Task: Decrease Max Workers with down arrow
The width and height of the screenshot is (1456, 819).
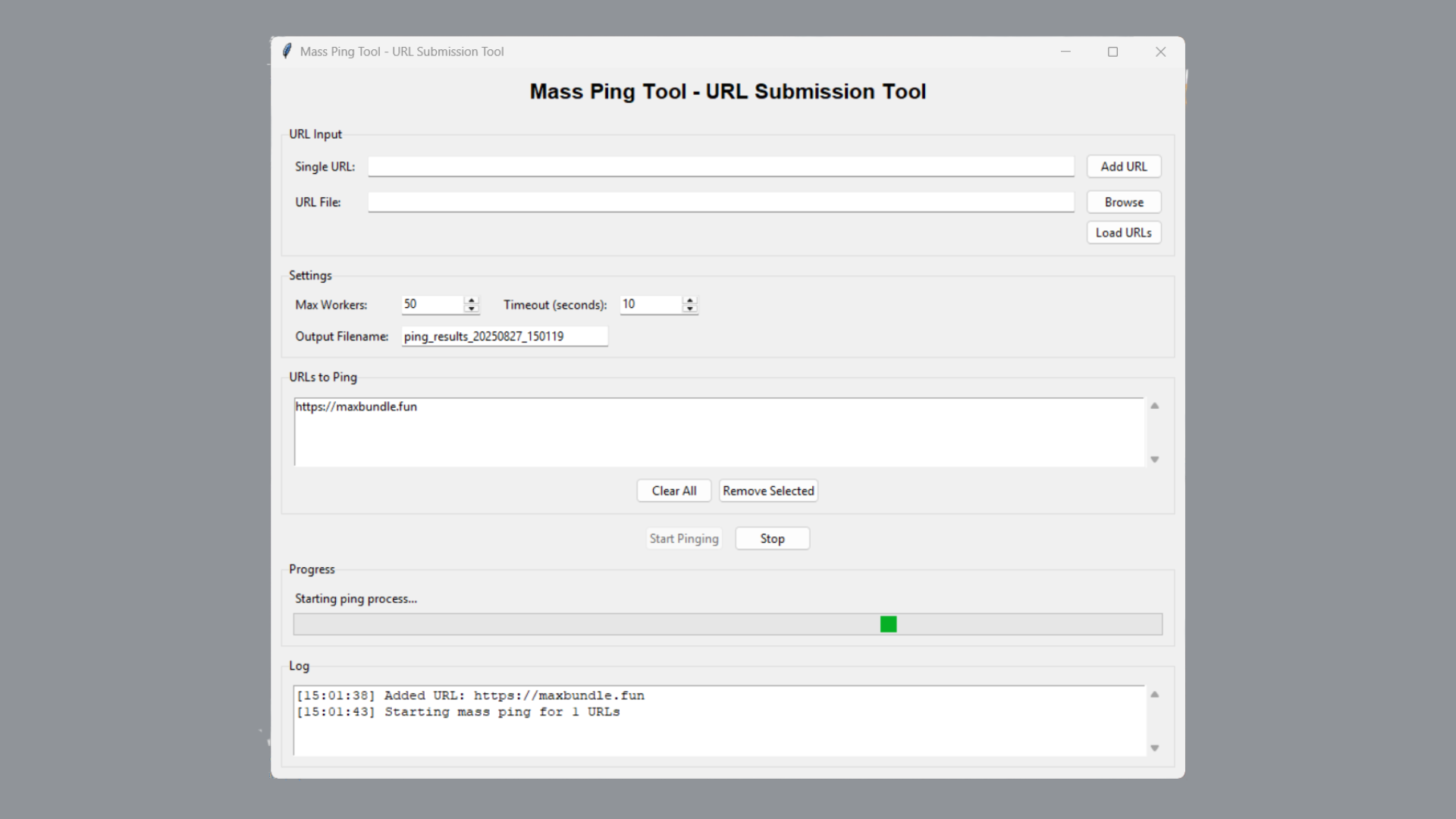Action: point(472,309)
